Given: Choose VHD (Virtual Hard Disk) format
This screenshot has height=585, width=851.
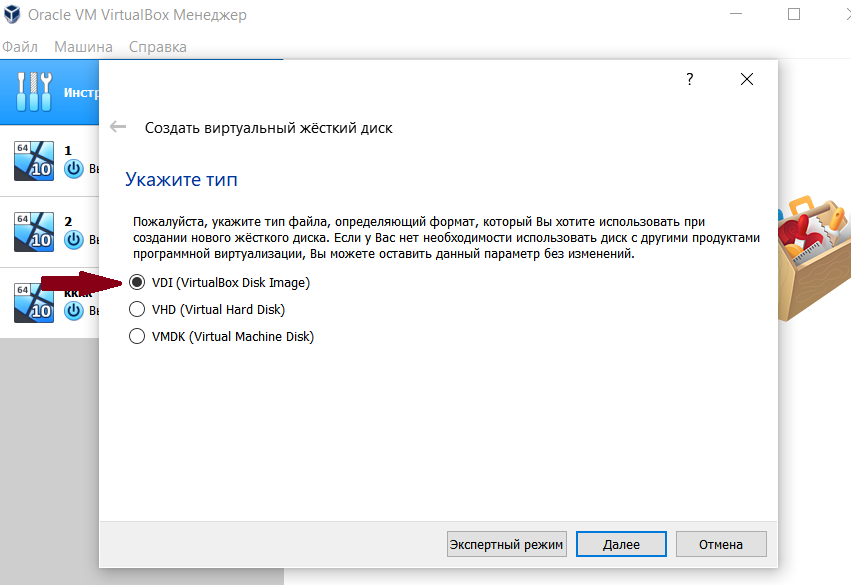Looking at the screenshot, I should [137, 310].
